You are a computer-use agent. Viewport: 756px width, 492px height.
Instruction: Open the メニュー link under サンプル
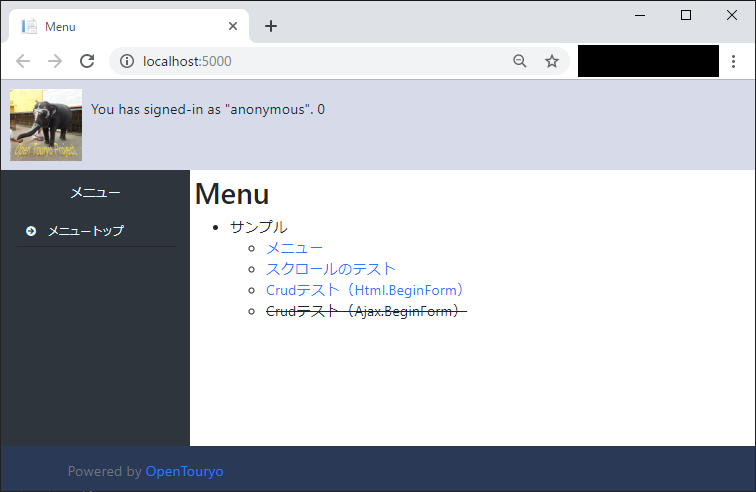294,248
